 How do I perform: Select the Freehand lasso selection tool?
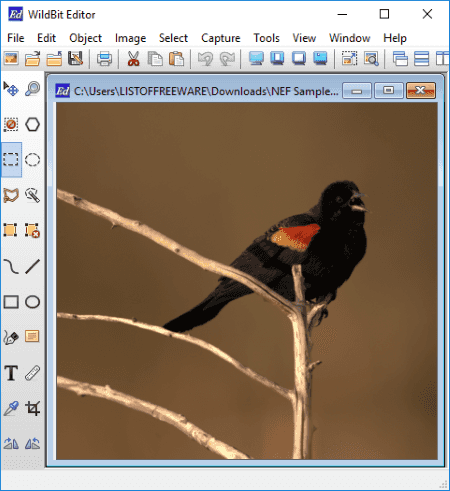pos(11,195)
